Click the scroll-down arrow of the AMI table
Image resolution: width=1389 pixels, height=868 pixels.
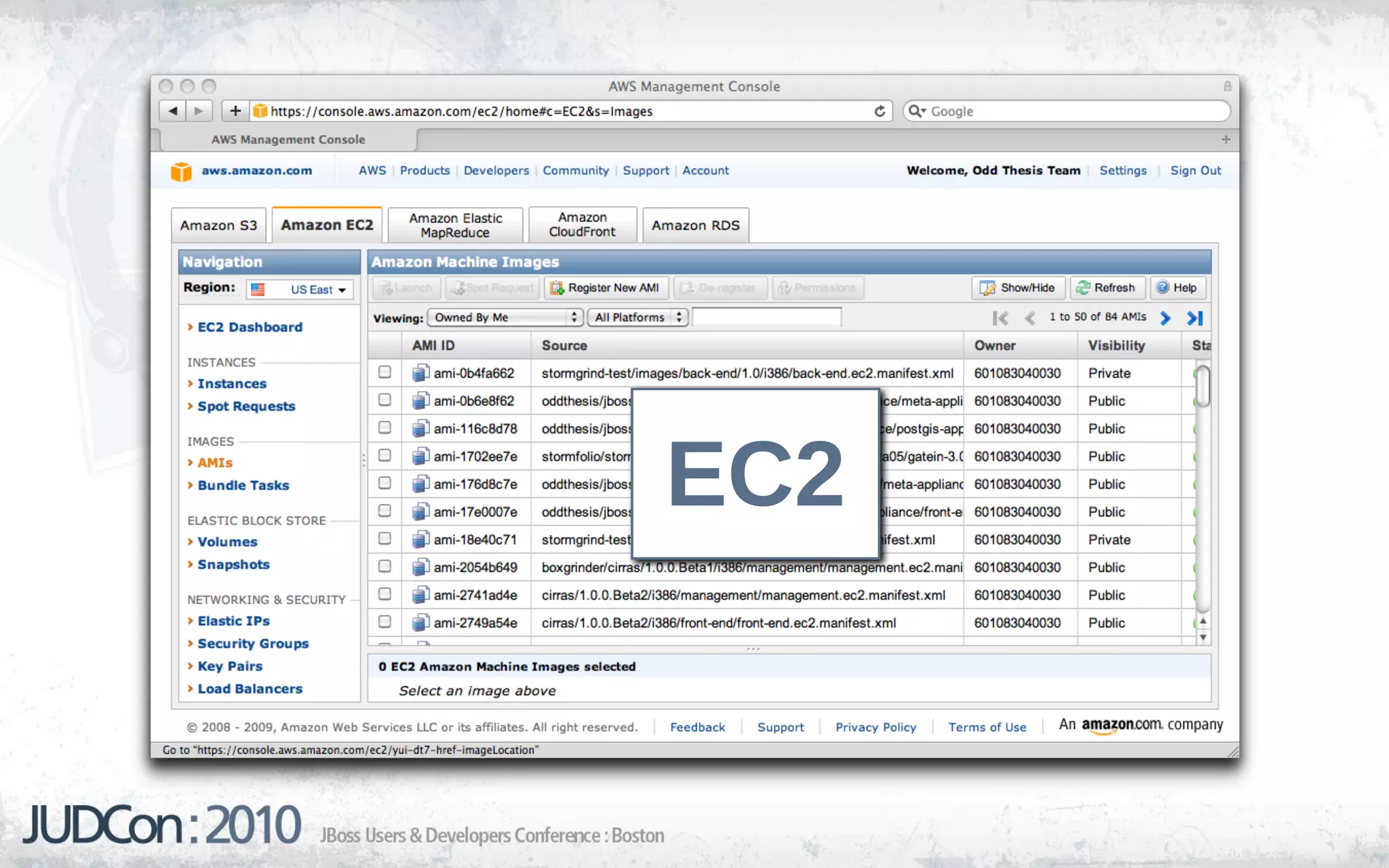pyautogui.click(x=1202, y=637)
